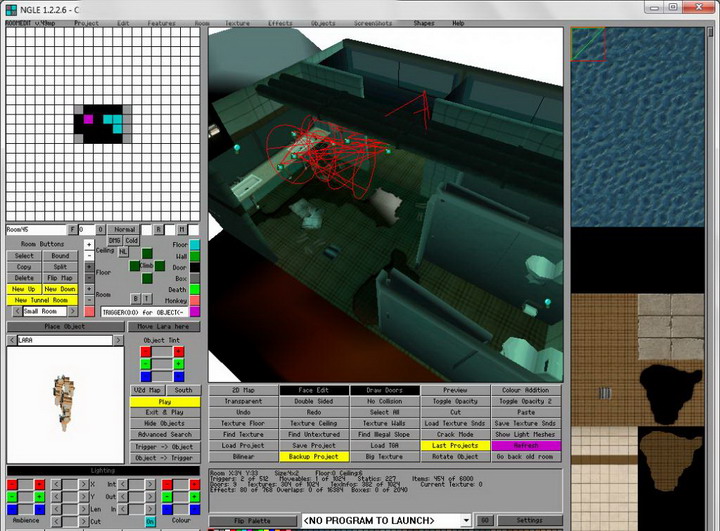
Task: Click the T button below Climb
Action: (x=146, y=299)
